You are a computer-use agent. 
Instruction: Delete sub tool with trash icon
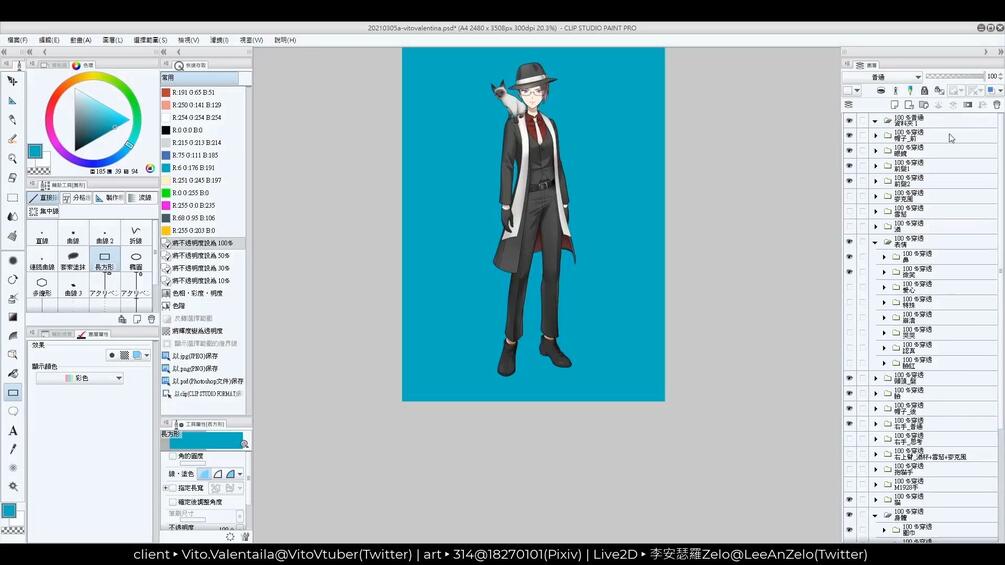151,318
